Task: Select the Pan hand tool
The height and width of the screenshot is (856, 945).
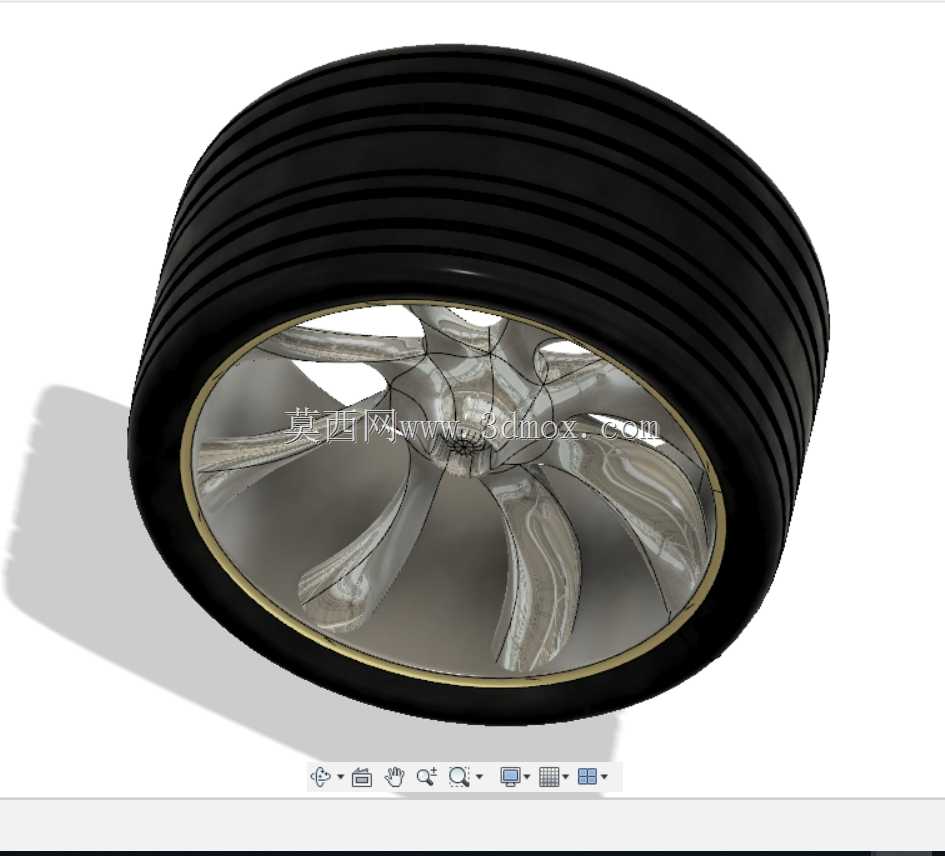Action: pyautogui.click(x=394, y=776)
